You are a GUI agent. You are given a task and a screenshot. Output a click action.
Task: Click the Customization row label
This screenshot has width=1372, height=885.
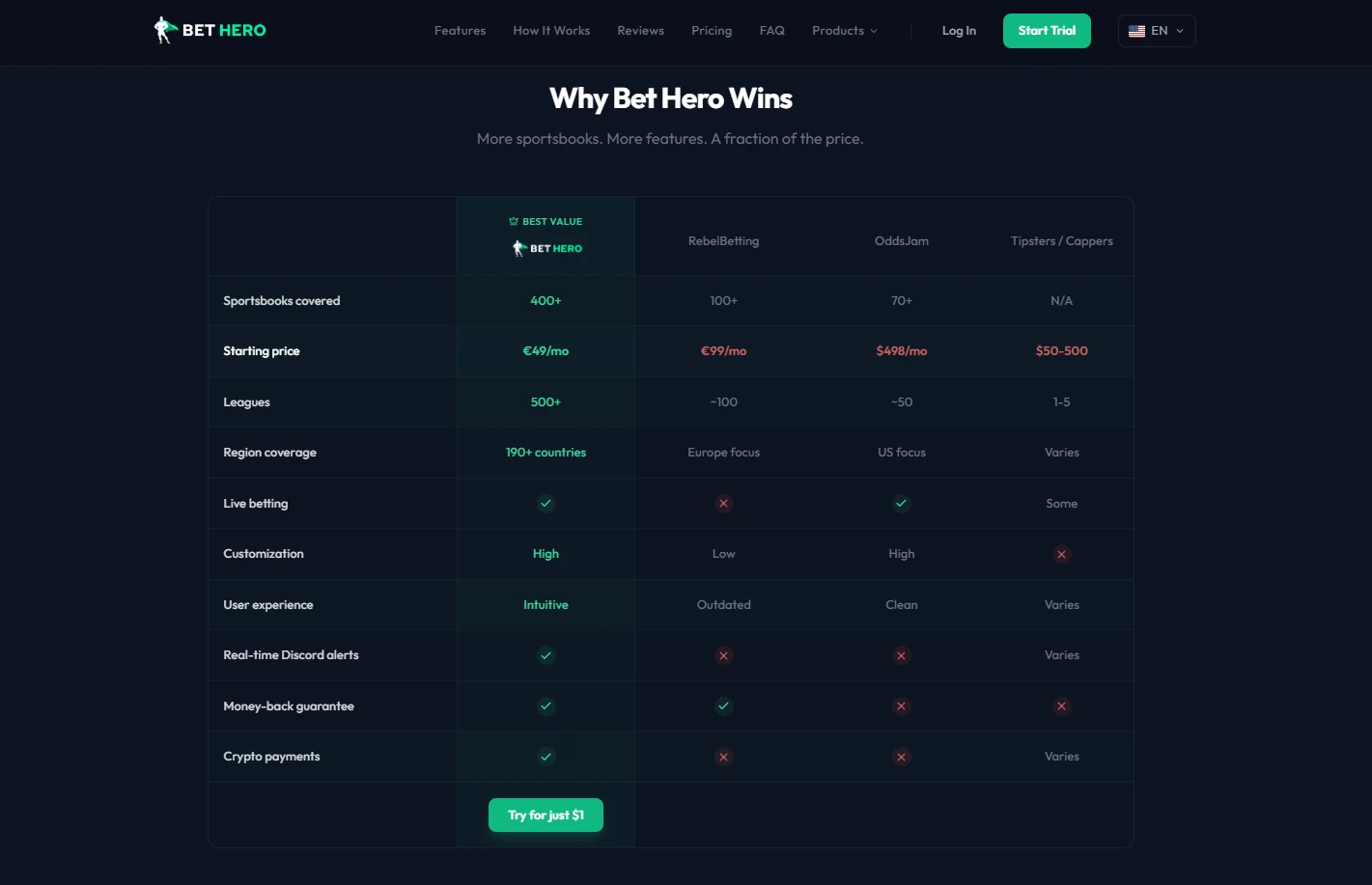coord(263,554)
